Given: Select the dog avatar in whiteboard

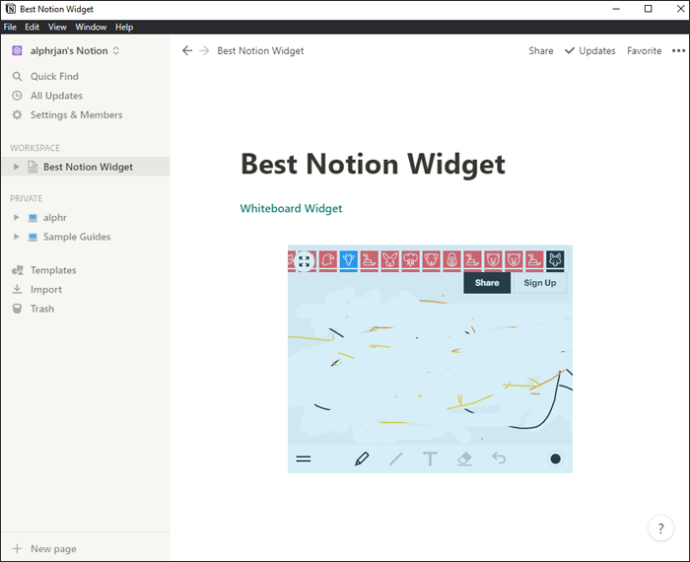Looking at the screenshot, I should pyautogui.click(x=431, y=260).
